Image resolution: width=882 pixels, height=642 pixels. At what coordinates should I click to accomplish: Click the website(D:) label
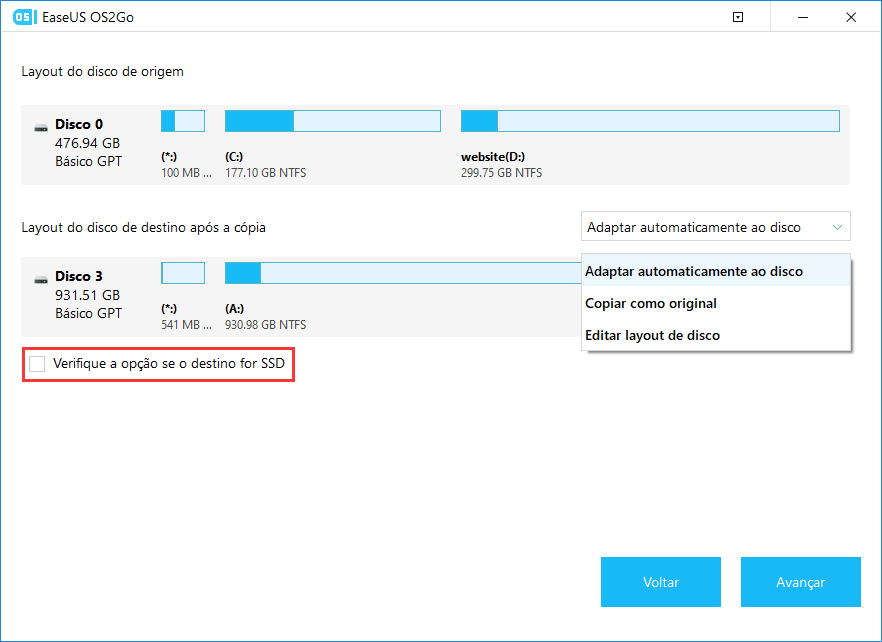[493, 157]
